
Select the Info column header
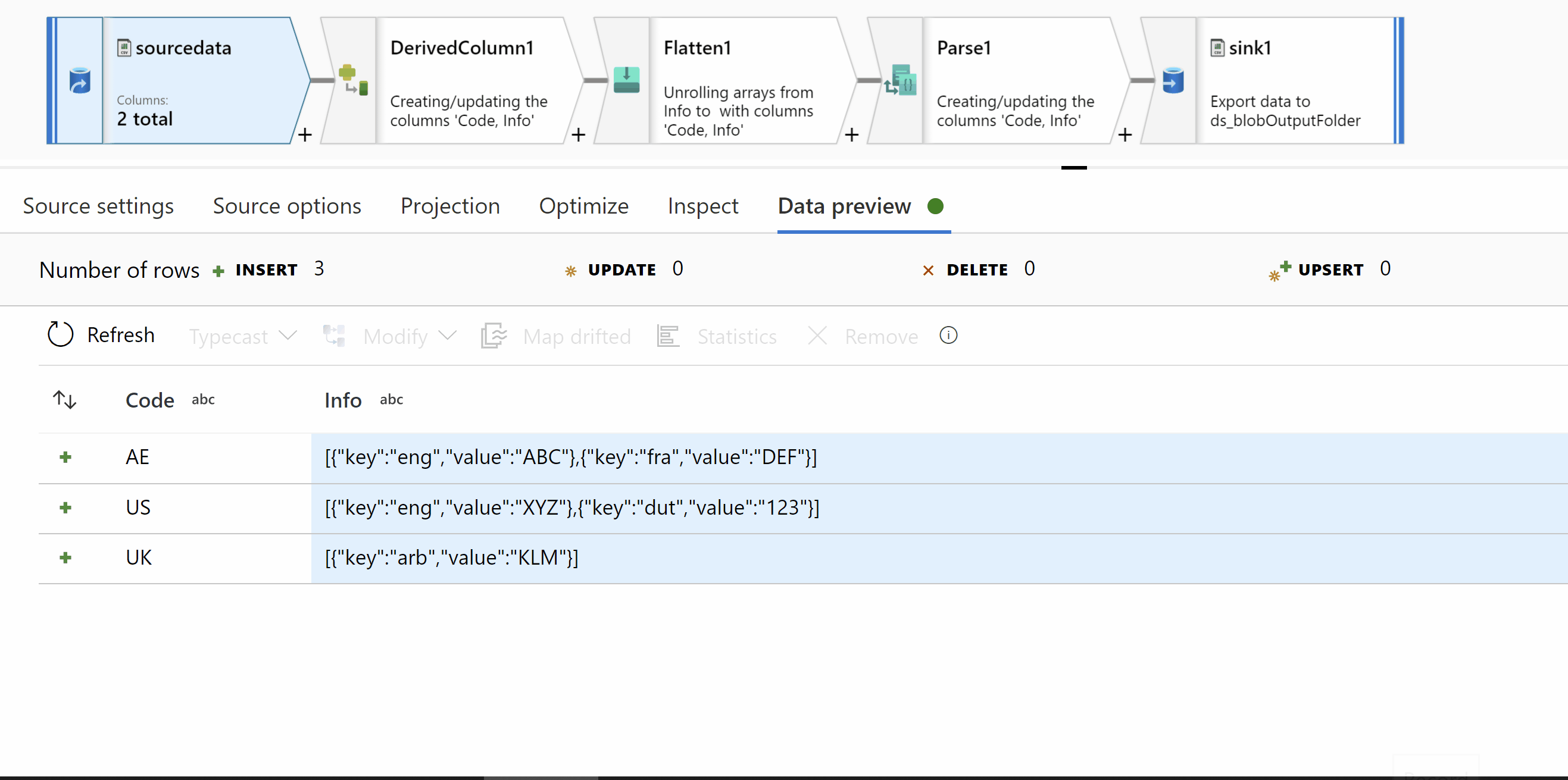343,400
